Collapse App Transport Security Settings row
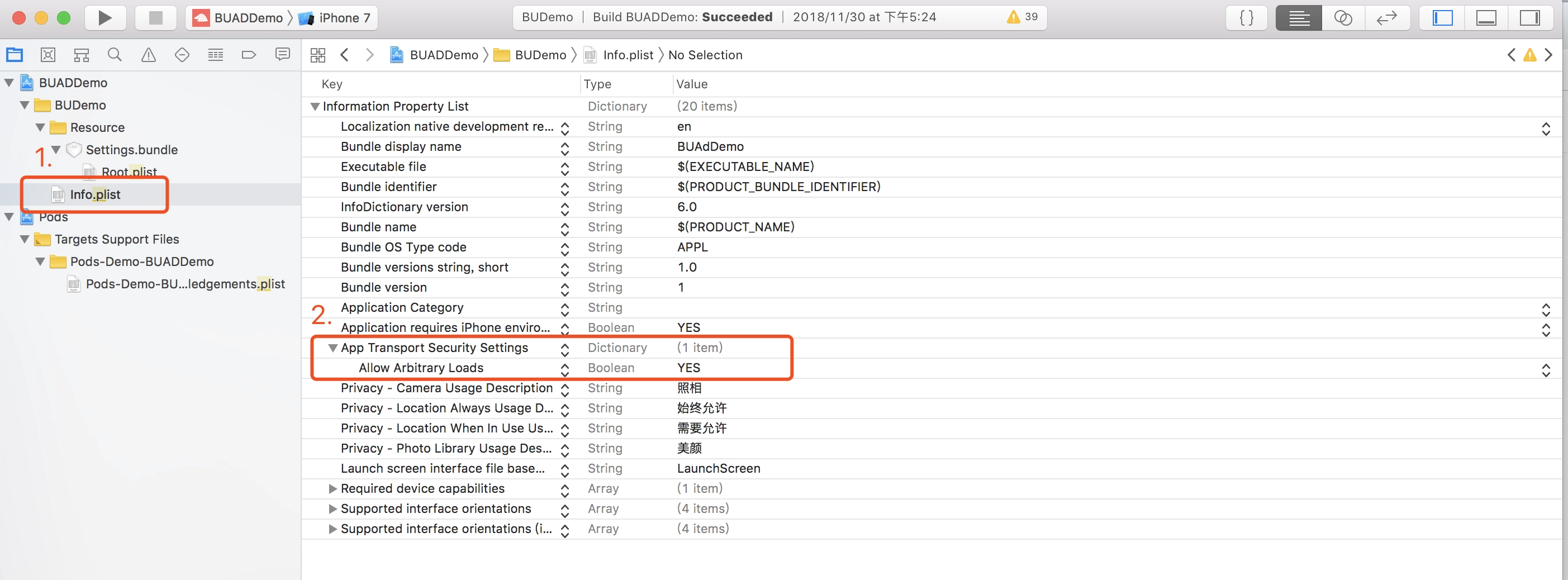Screen dimensions: 1568x580 pyautogui.click(x=332, y=348)
